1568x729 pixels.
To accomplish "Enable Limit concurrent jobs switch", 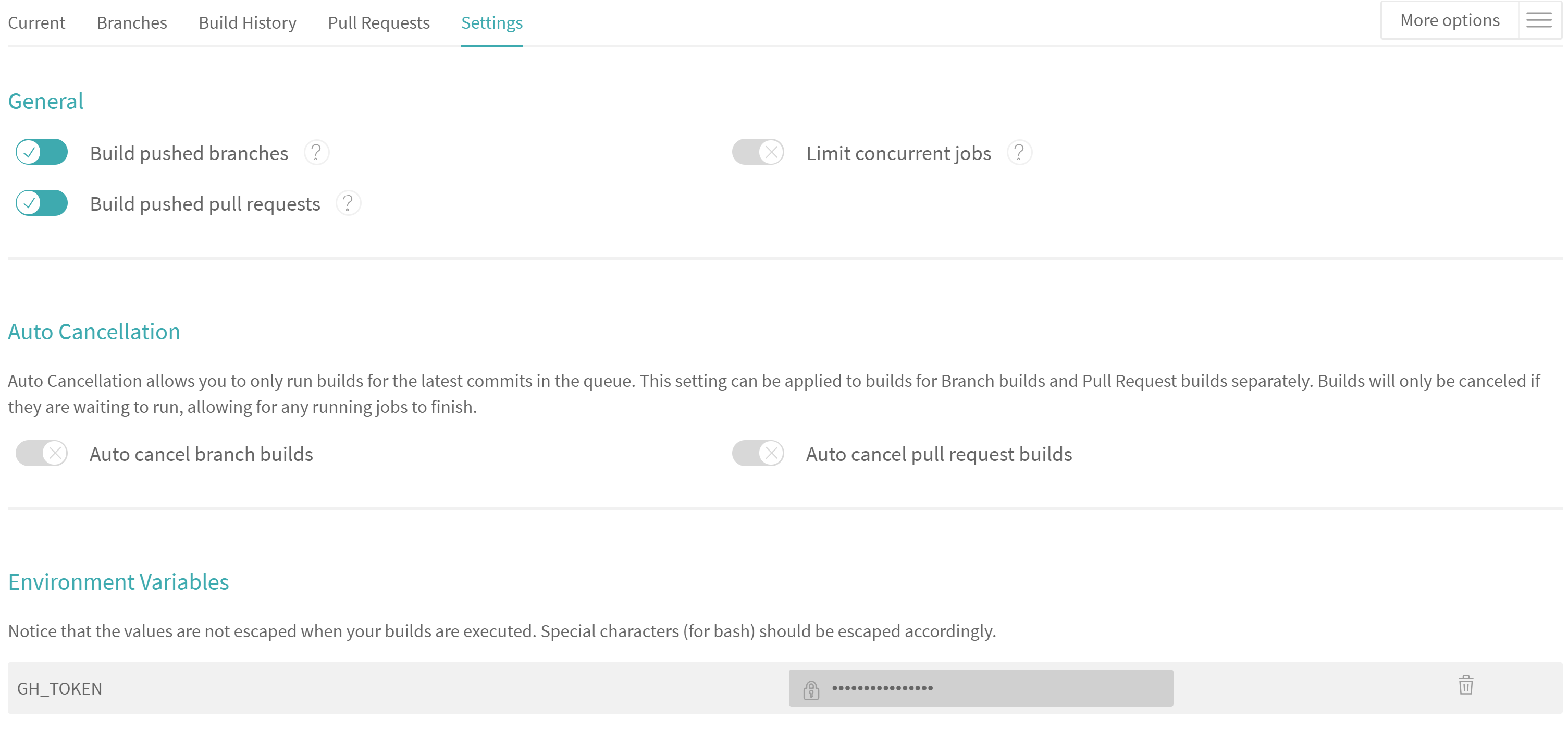I will (758, 152).
